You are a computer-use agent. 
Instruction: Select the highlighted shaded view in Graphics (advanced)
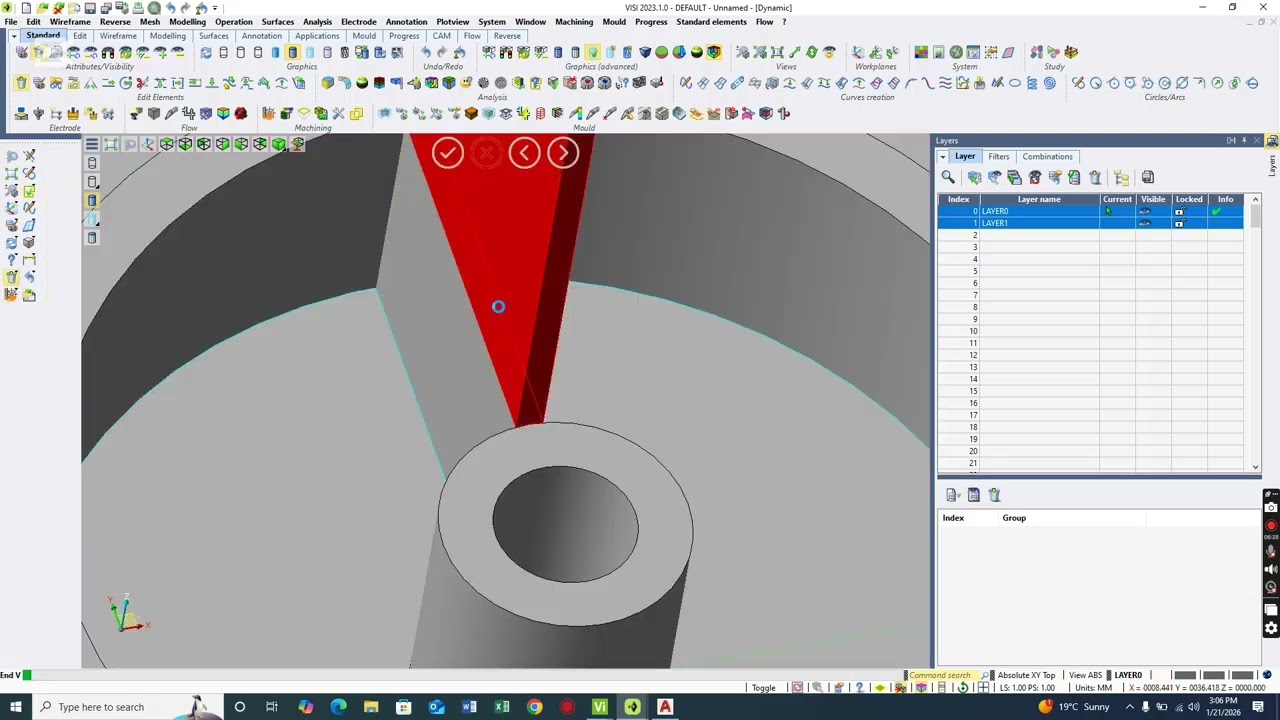coord(713,52)
